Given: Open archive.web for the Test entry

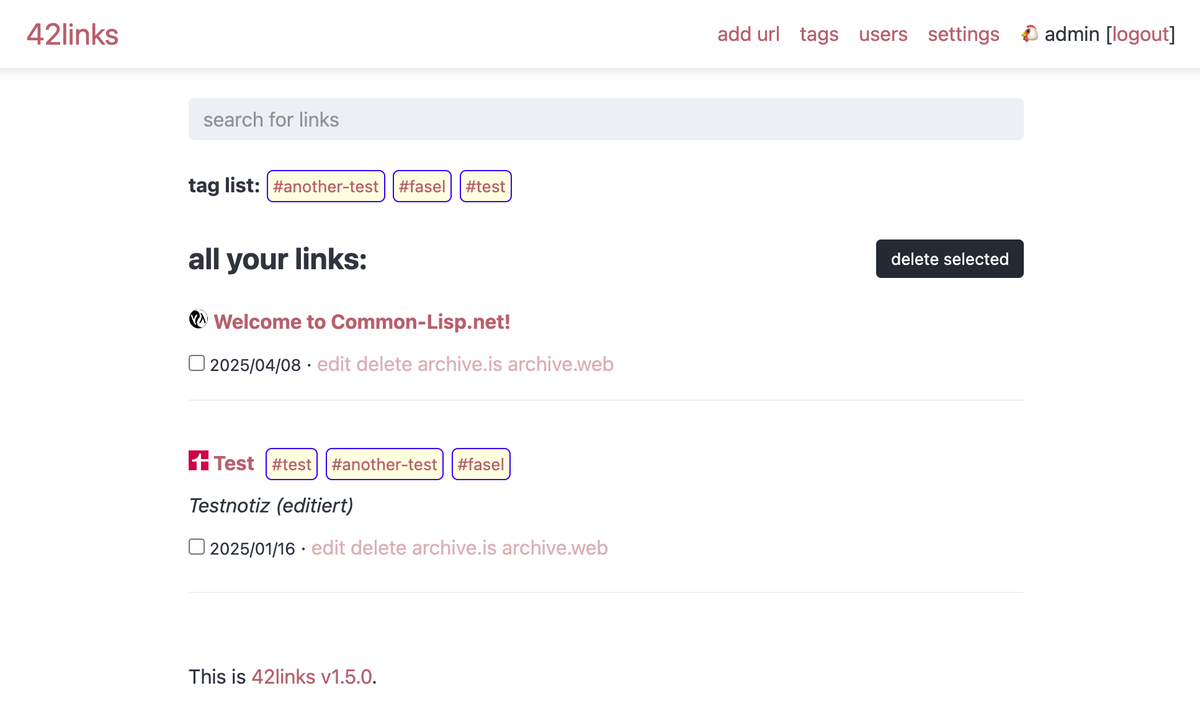Looking at the screenshot, I should (554, 548).
